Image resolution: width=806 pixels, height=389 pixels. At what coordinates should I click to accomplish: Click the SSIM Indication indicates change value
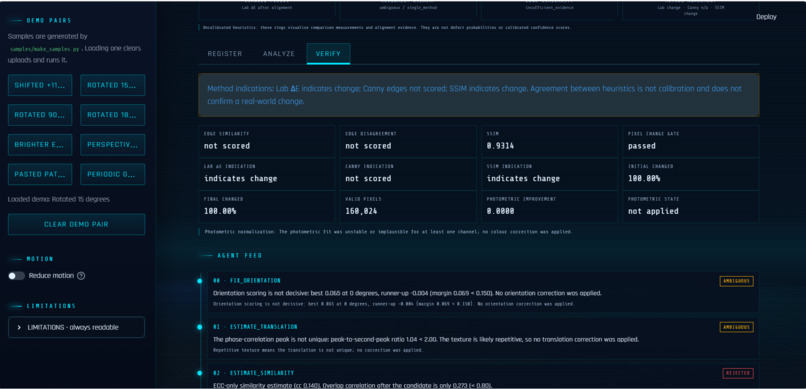point(523,178)
